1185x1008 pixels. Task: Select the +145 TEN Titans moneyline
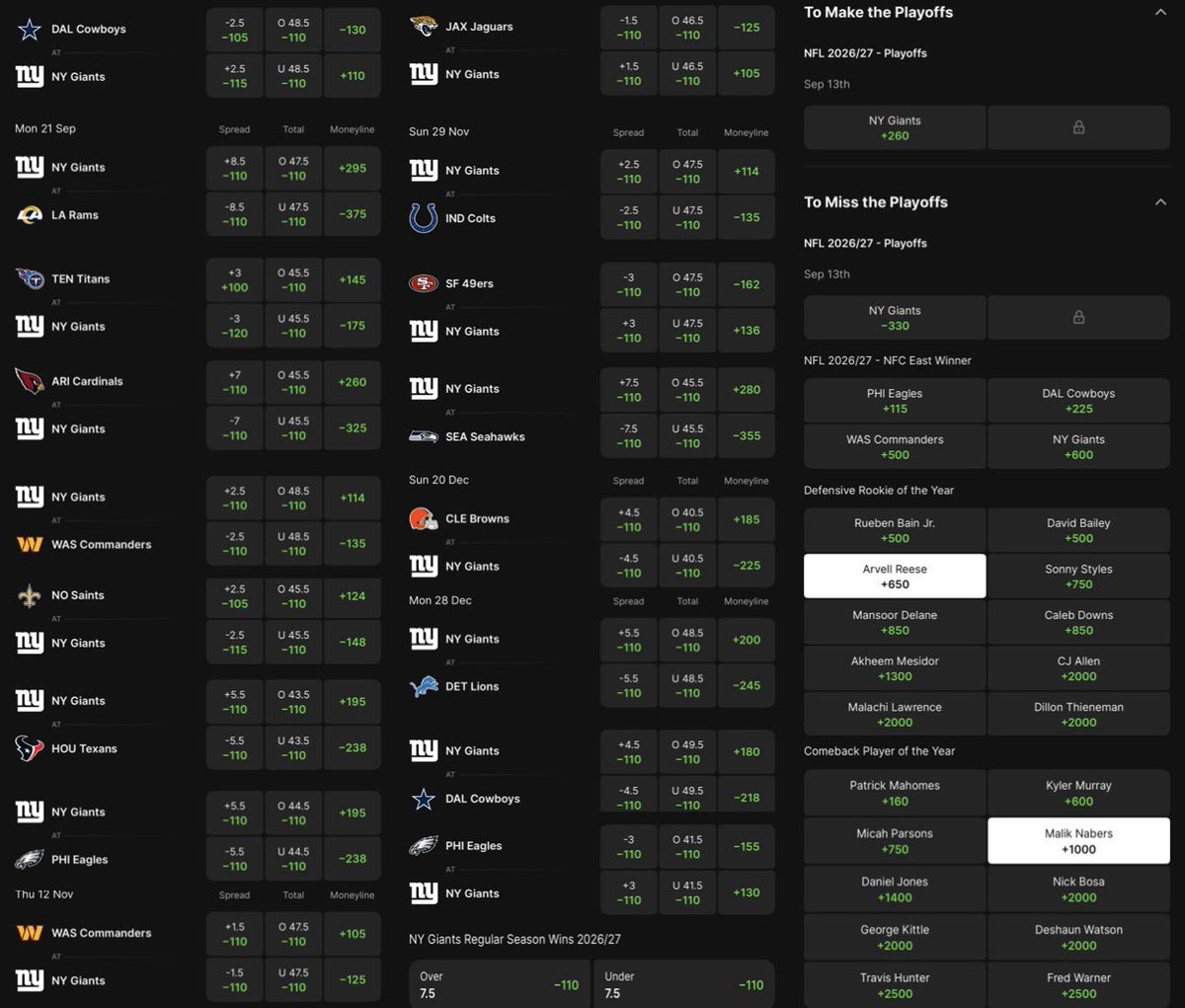point(353,279)
